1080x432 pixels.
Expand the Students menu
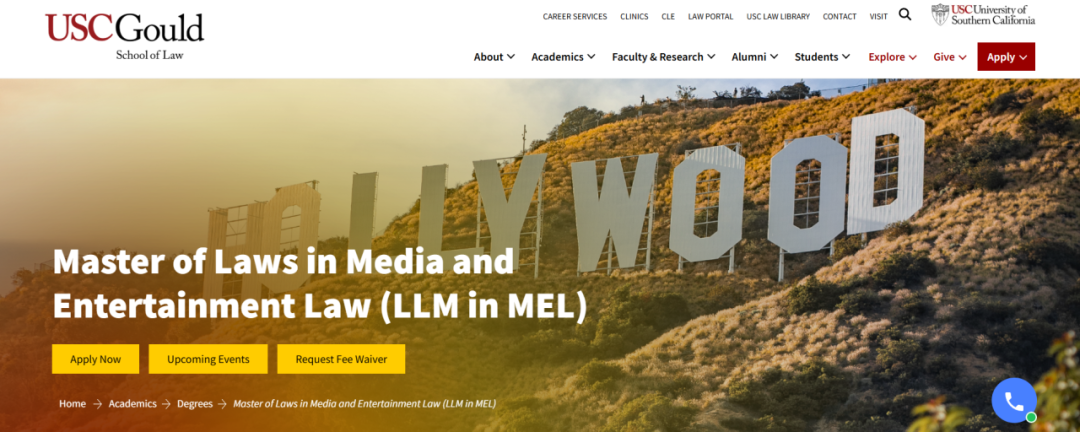822,57
